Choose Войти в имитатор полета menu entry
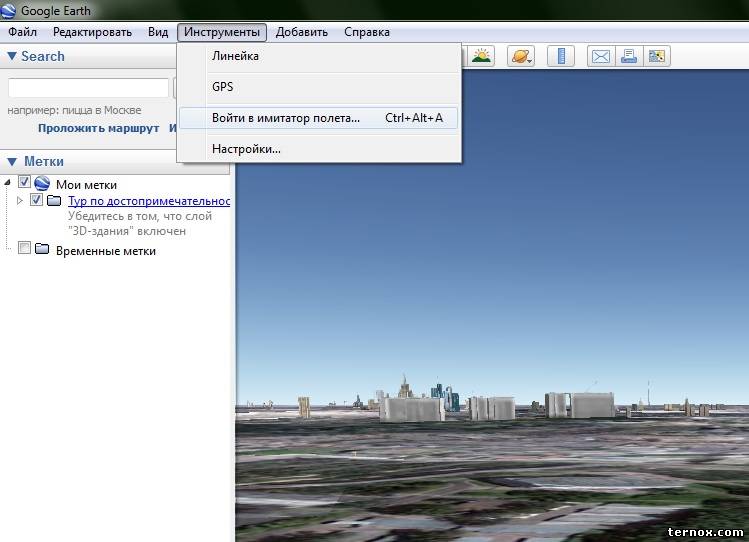This screenshot has height=542, width=749. click(x=285, y=118)
